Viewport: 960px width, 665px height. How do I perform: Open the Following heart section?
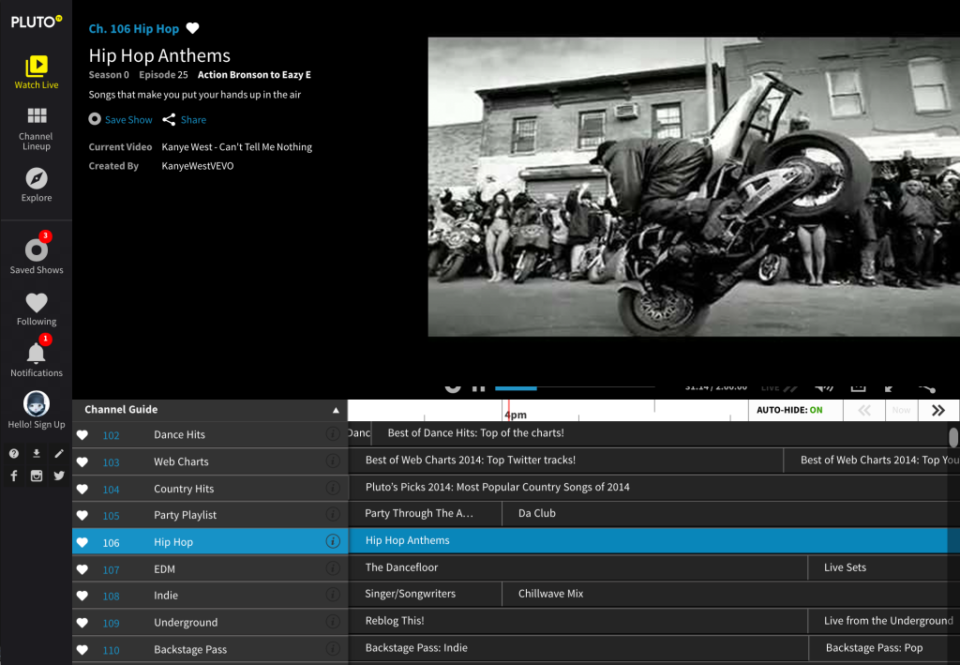36,309
